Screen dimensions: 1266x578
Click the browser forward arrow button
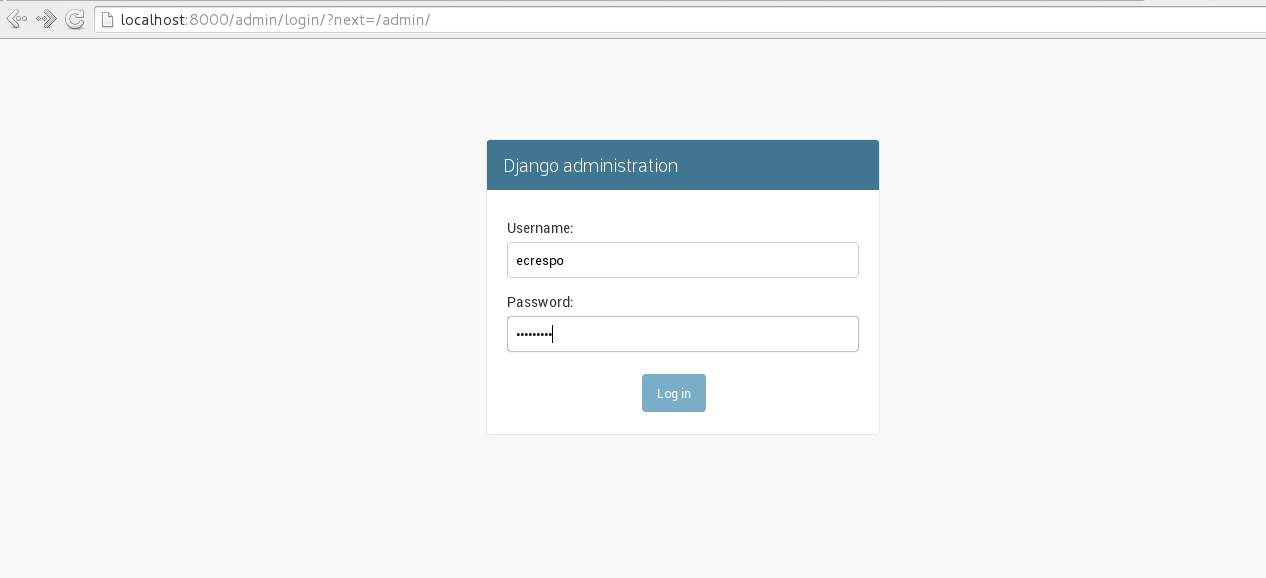pos(46,19)
